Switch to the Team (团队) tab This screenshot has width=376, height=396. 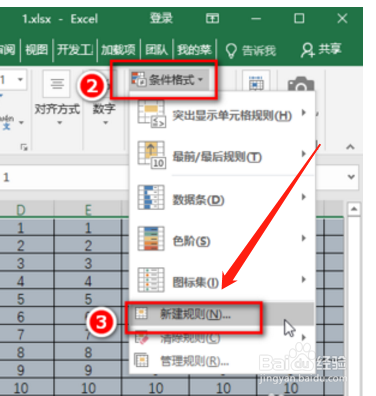point(156,50)
